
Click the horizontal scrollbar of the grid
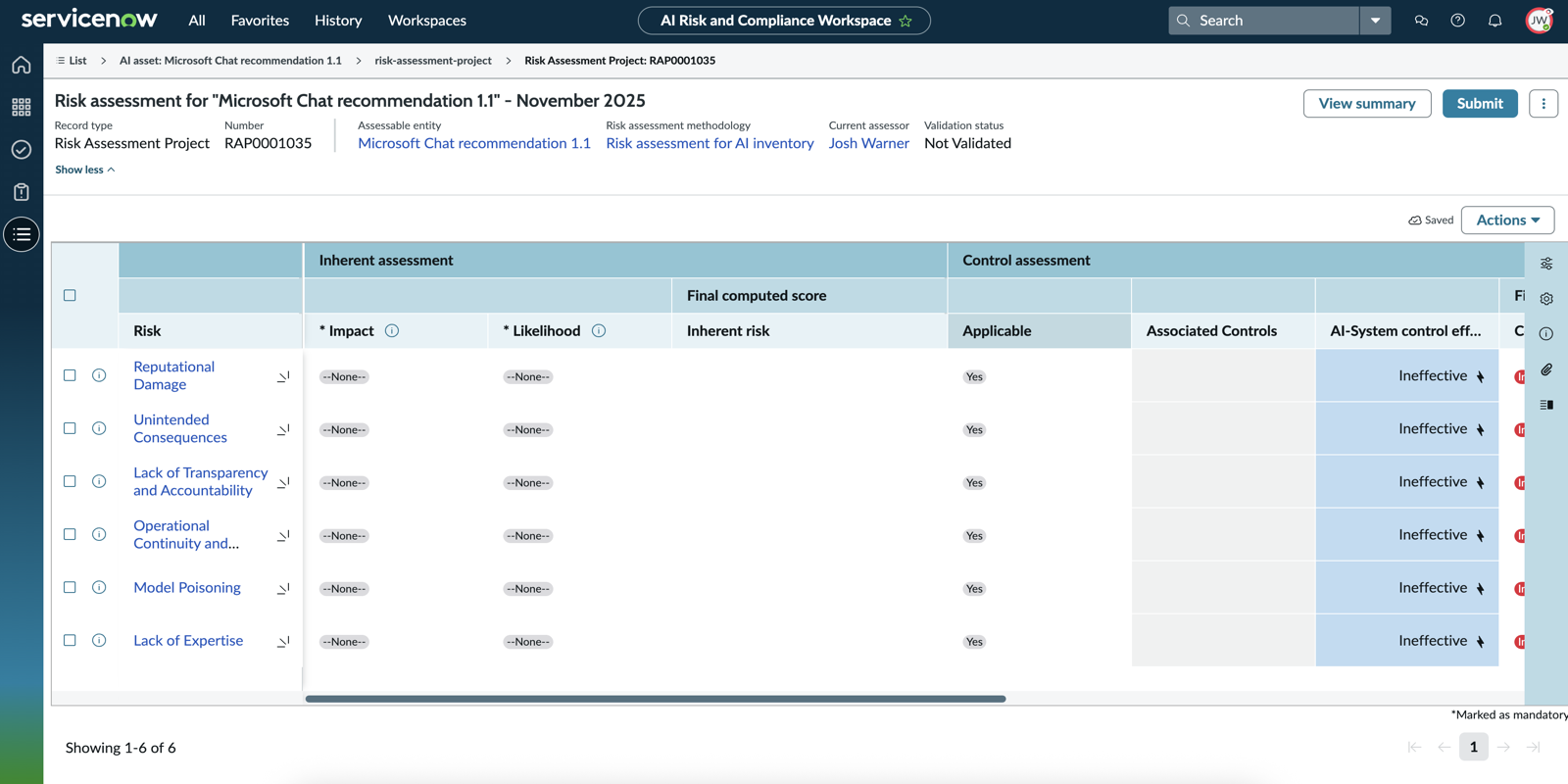click(656, 699)
